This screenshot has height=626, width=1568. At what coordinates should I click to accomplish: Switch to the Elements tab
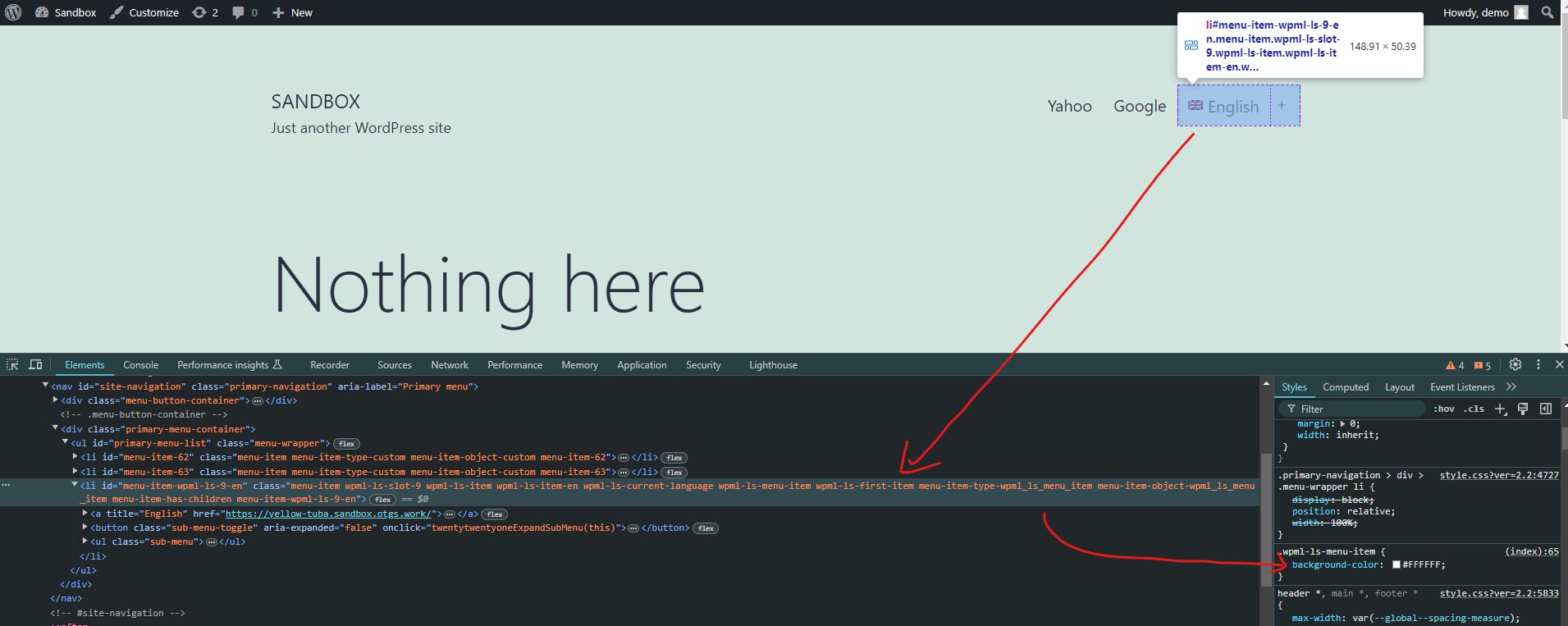coord(85,365)
